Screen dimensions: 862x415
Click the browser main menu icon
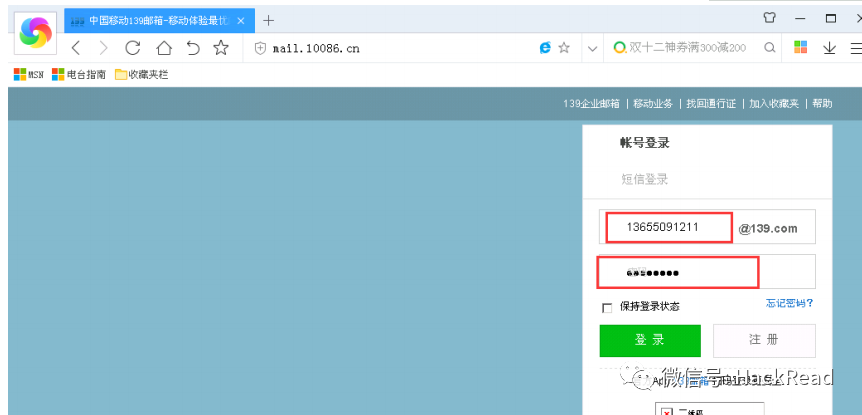tap(856, 48)
